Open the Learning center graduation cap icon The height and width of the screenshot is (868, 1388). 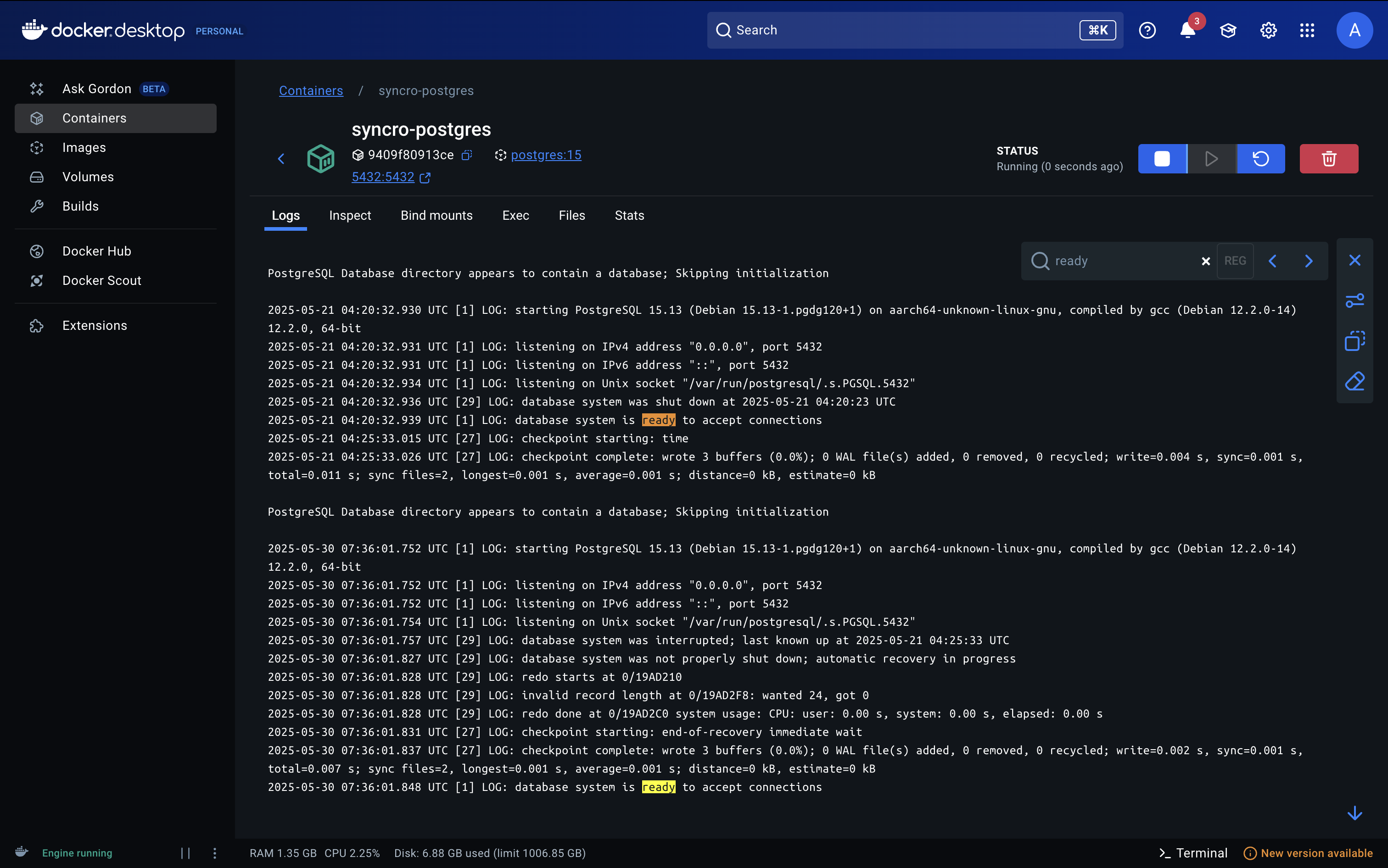(1228, 30)
